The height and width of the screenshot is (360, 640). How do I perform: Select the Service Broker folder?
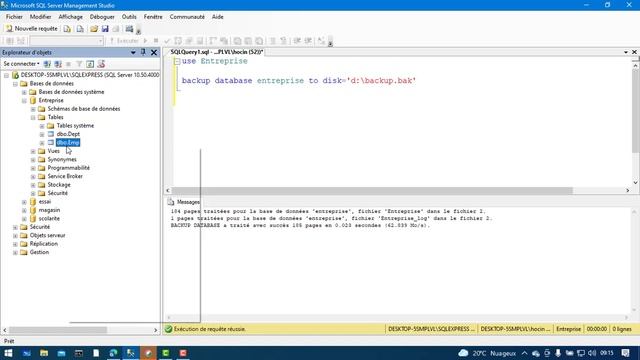65,176
